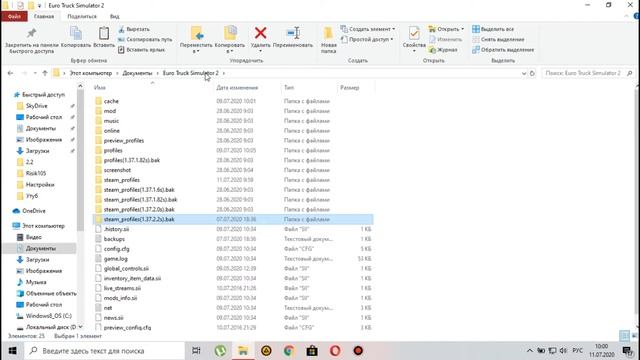Image resolution: width=640 pixels, height=360 pixels.
Task: Click the explorer search field
Action: click(x=588, y=73)
